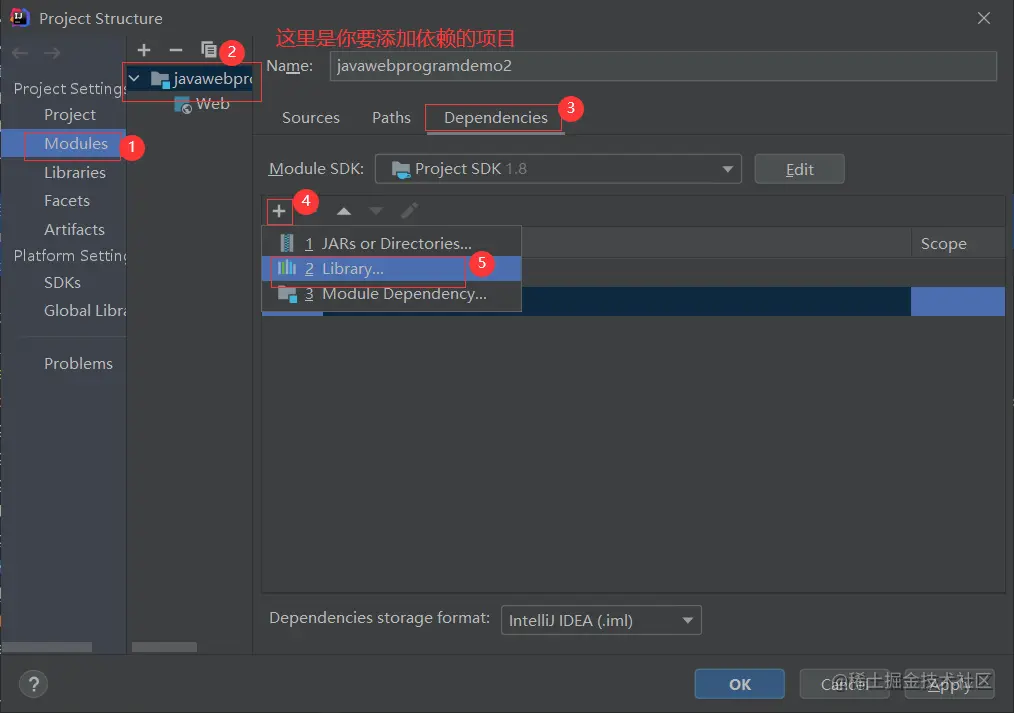The height and width of the screenshot is (713, 1014).
Task: Click the Edit SDK button
Action: pyautogui.click(x=799, y=169)
